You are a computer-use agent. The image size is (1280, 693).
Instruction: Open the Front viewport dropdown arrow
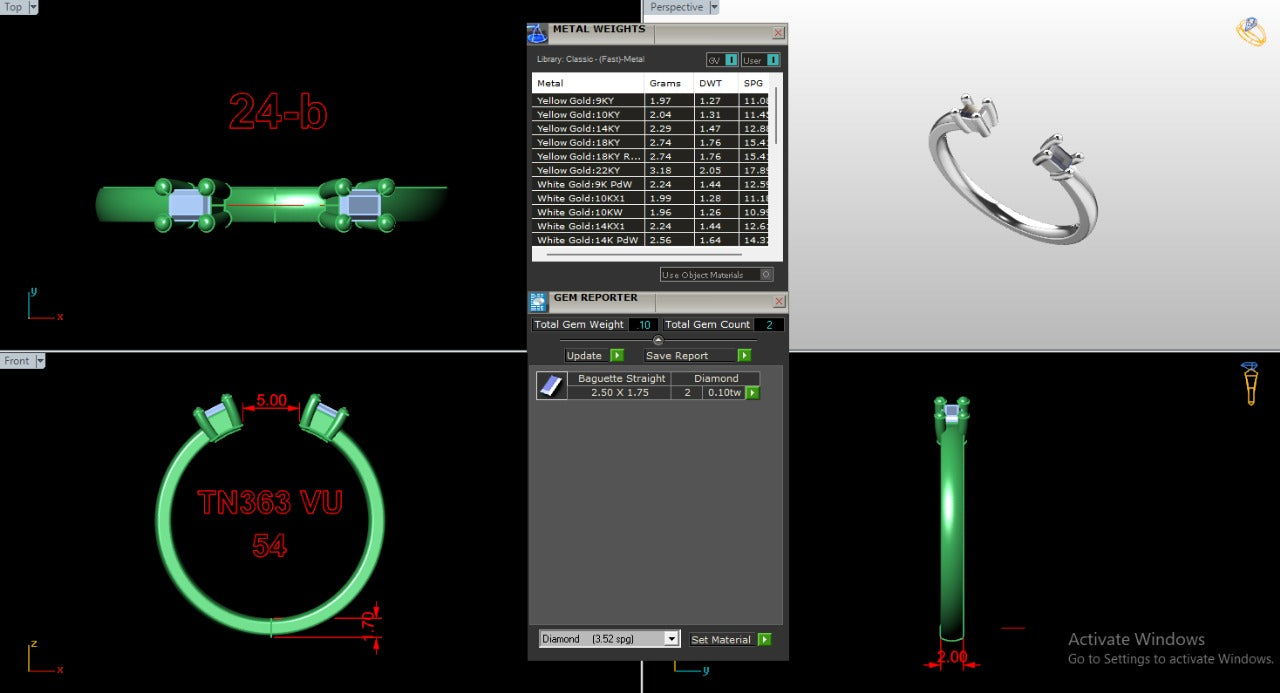tap(41, 361)
